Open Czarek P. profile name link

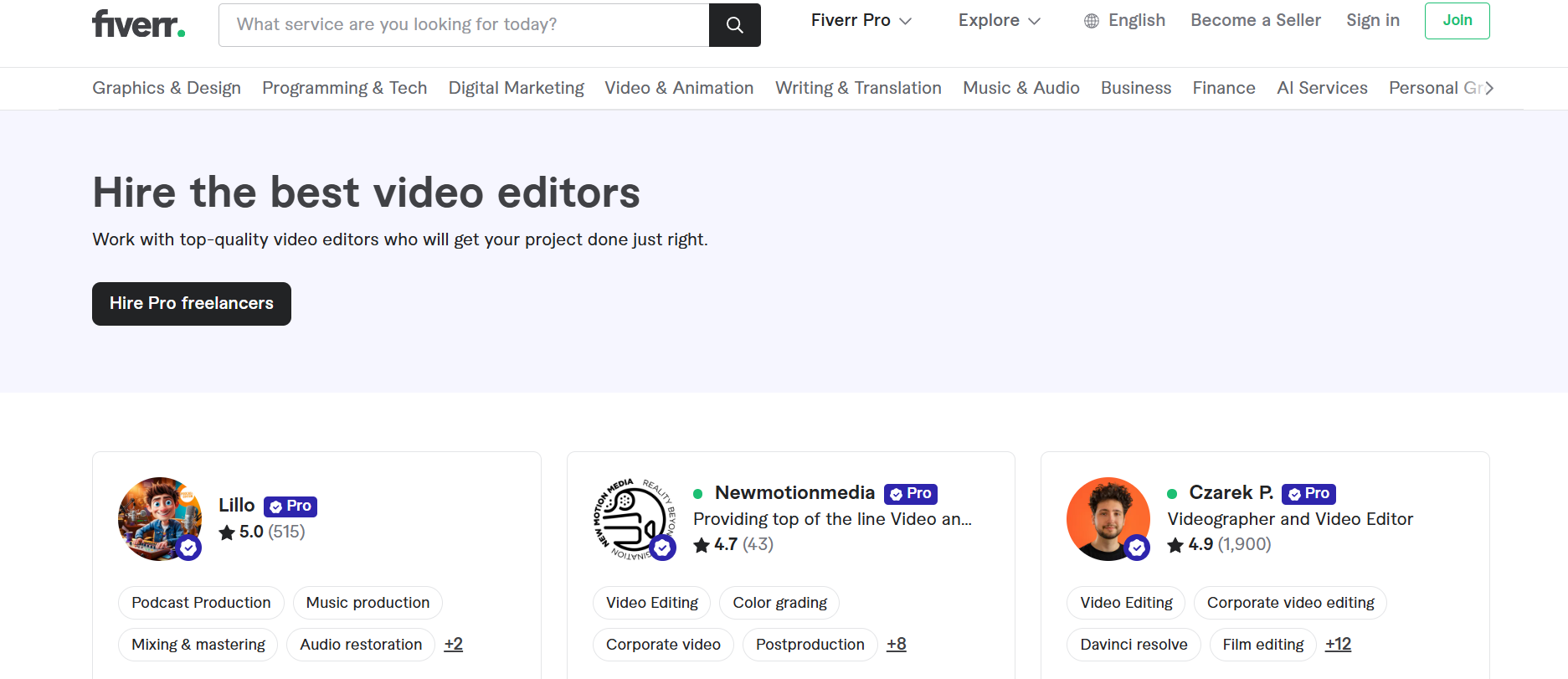tap(1231, 493)
